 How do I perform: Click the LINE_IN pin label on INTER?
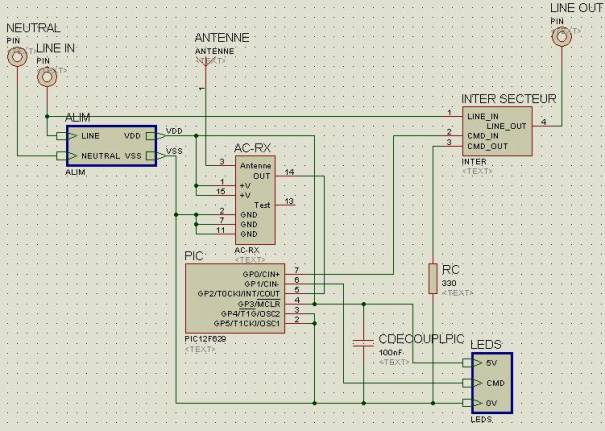pyautogui.click(x=483, y=117)
